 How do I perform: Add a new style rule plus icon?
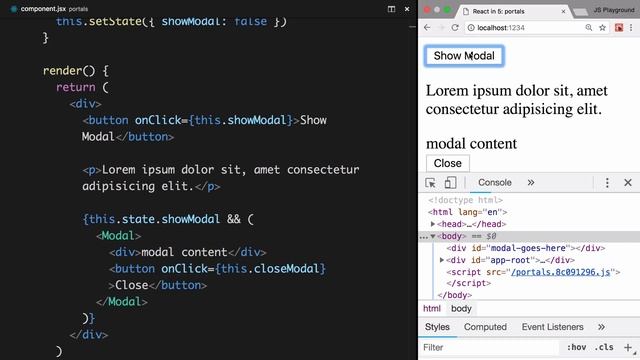click(628, 347)
